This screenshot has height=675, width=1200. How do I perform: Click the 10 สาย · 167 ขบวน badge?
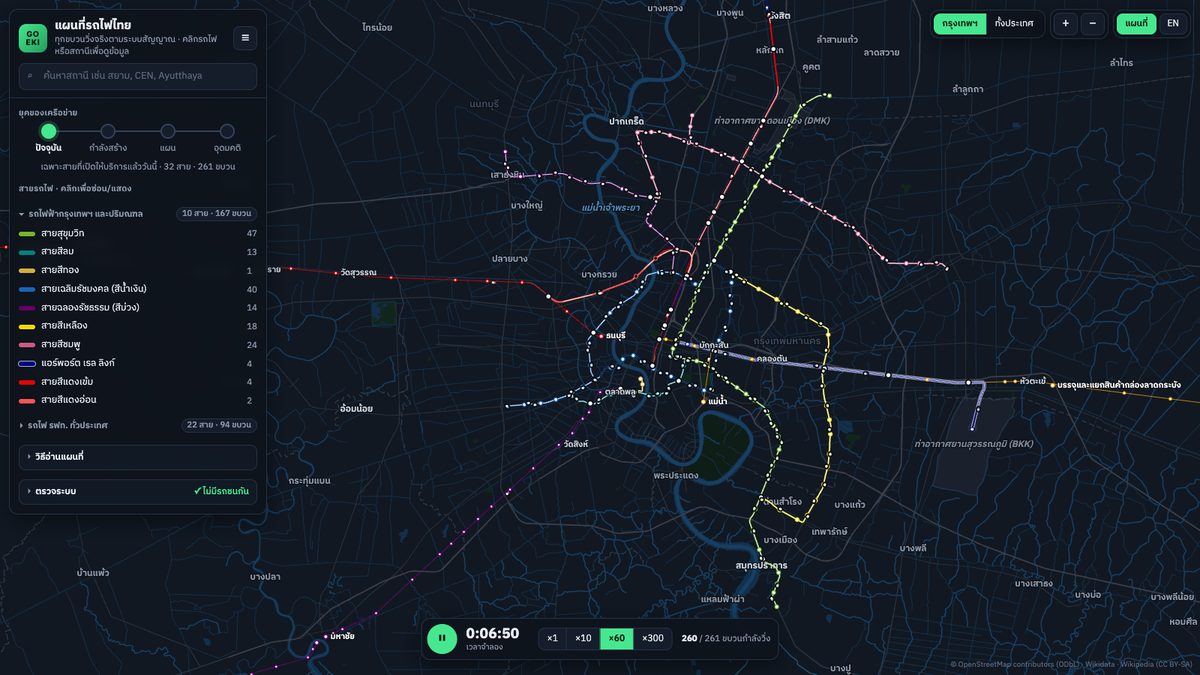[216, 214]
